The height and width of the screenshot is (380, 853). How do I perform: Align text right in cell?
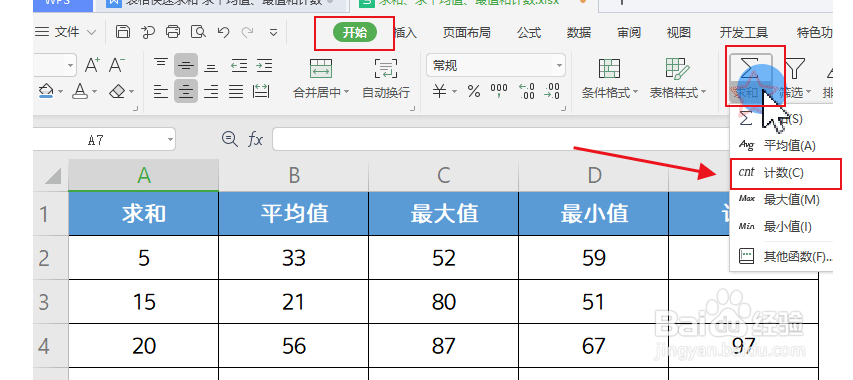(211, 91)
